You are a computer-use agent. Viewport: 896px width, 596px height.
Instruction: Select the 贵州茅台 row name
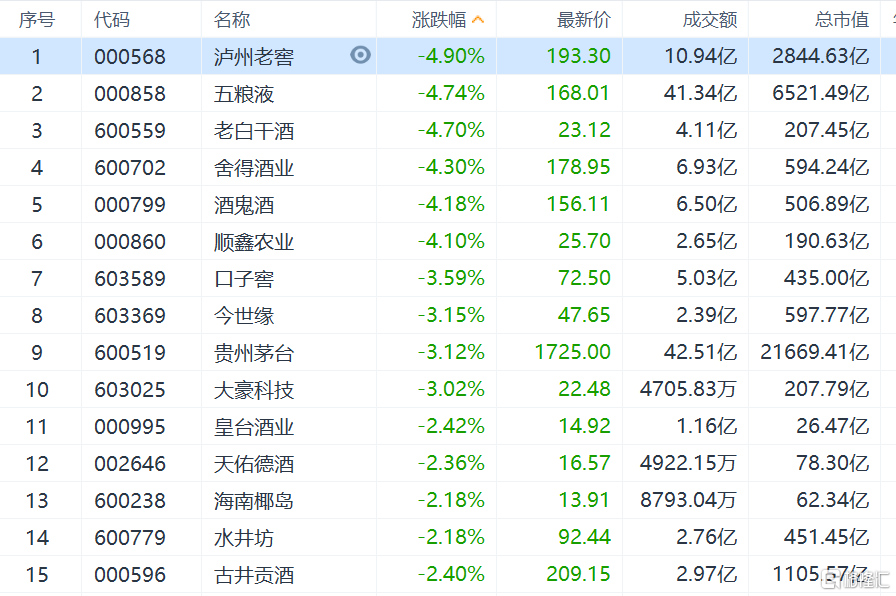pos(254,353)
